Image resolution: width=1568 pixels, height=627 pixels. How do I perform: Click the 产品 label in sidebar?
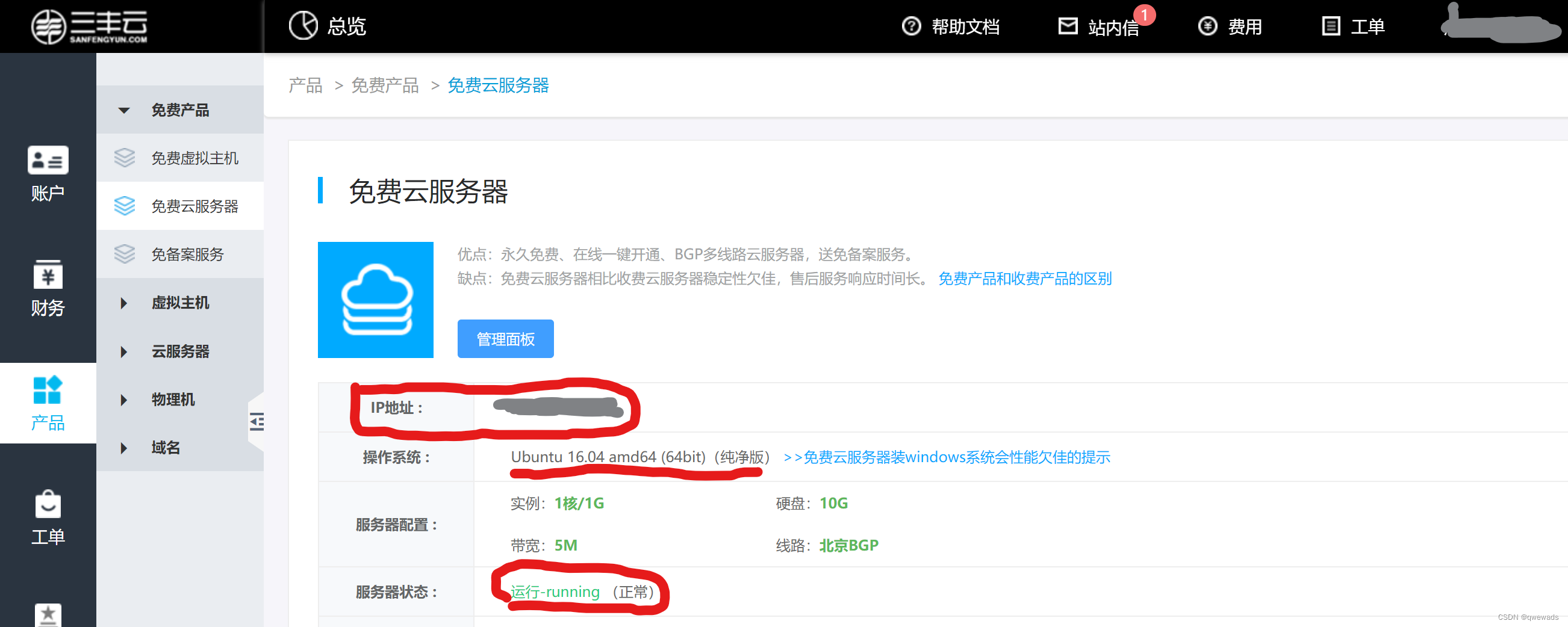click(48, 422)
